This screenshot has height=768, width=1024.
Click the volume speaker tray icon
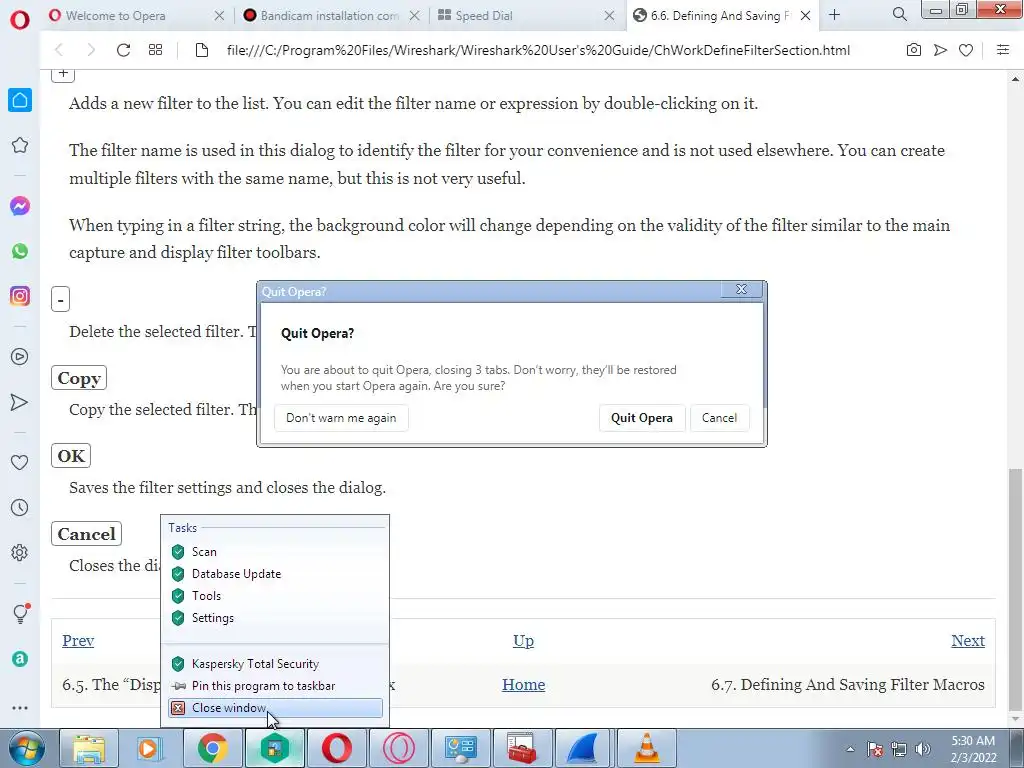(923, 749)
